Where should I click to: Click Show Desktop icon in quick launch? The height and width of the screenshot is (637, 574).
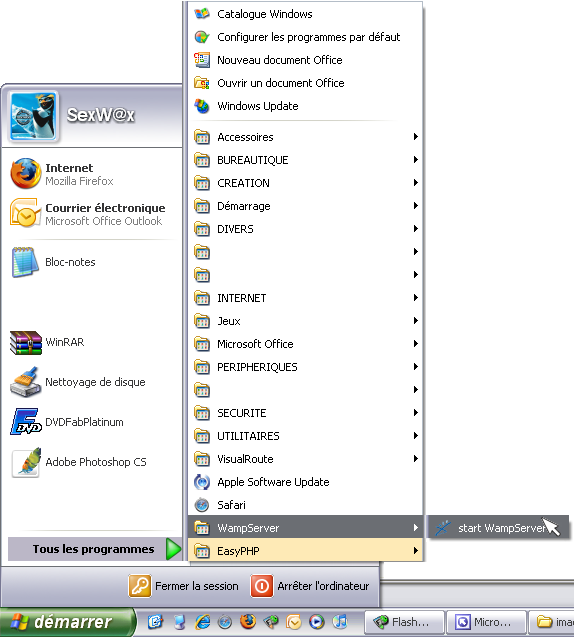[155, 622]
